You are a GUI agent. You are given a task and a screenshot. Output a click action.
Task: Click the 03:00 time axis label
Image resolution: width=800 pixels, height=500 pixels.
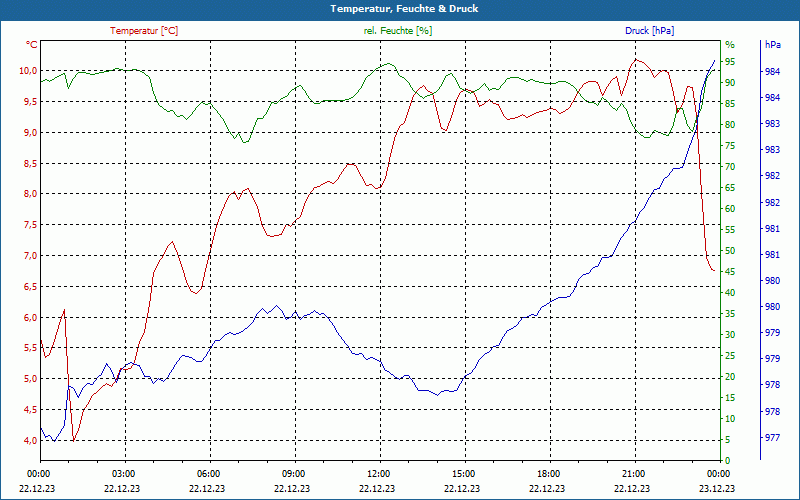click(x=122, y=473)
